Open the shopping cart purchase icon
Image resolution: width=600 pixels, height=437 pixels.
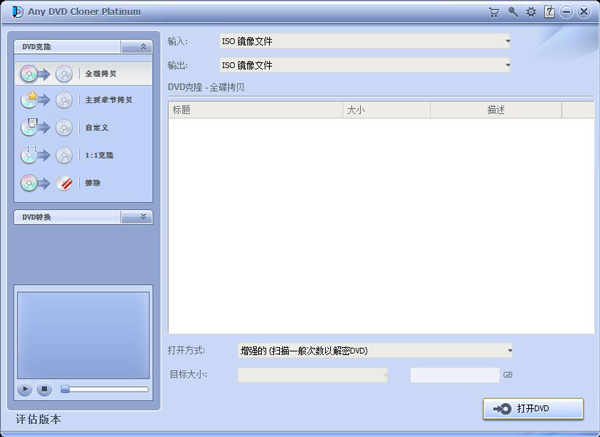(x=494, y=12)
